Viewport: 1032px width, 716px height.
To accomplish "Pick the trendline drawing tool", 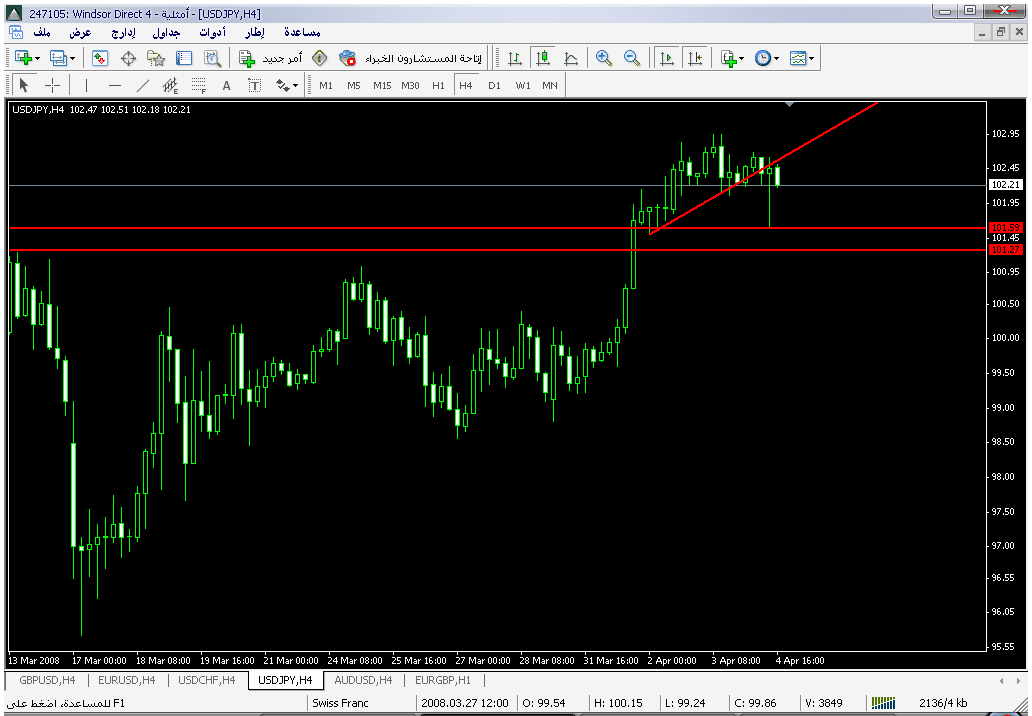I will click(x=143, y=85).
